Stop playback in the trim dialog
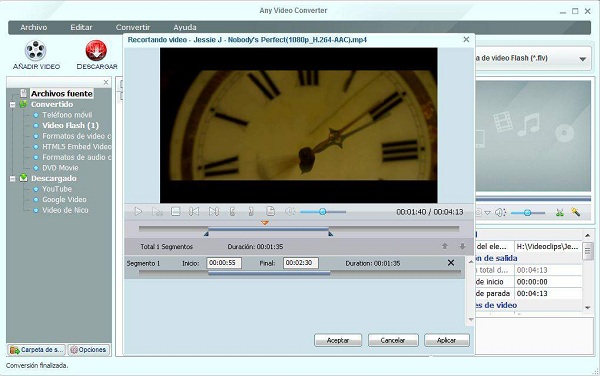The image size is (600, 376). 176,212
